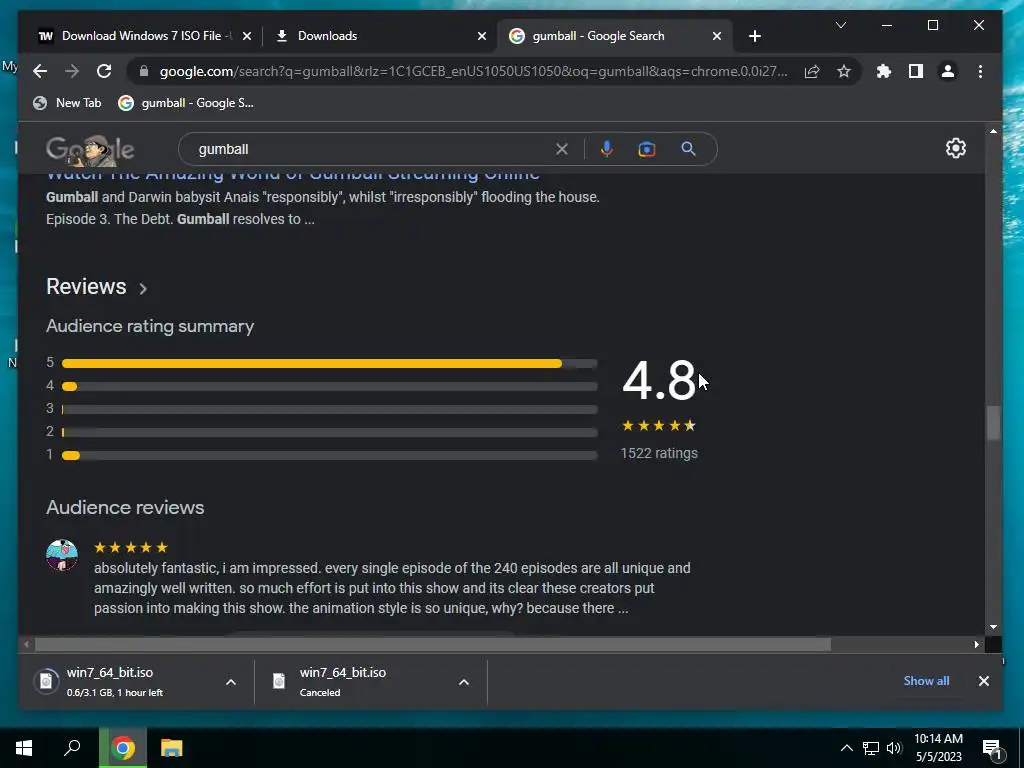Open the Windows Start menu

[24, 748]
